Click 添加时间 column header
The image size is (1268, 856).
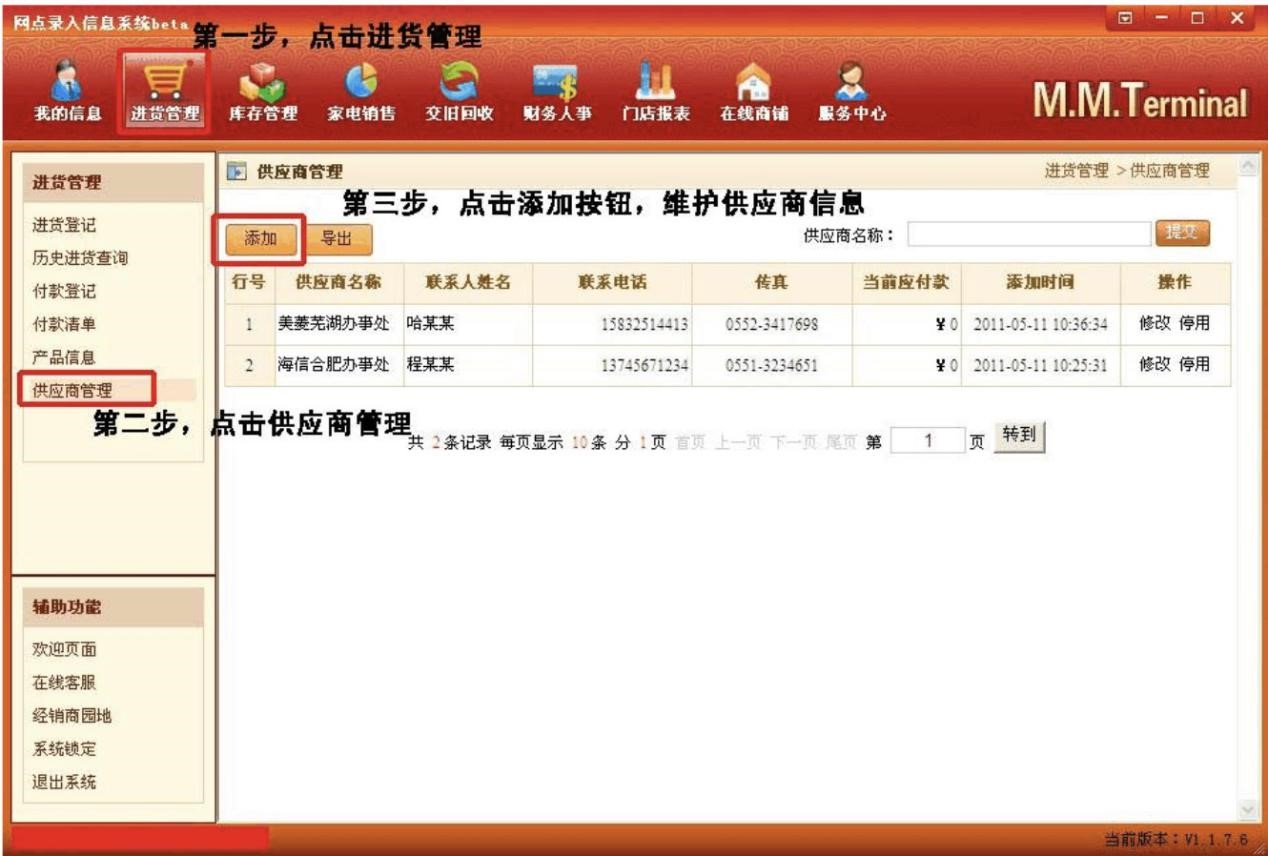[1040, 282]
